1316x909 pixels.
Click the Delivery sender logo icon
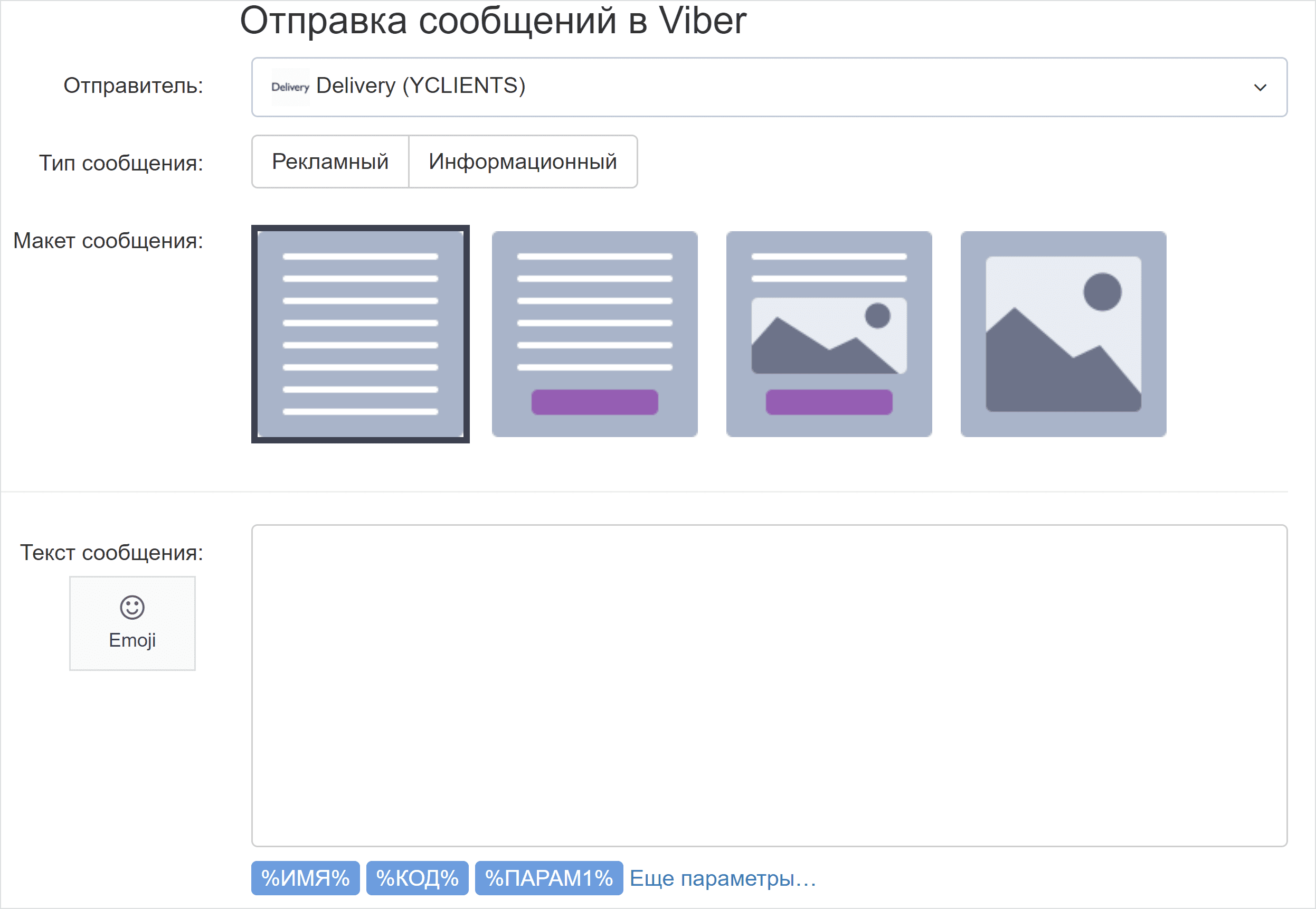290,87
